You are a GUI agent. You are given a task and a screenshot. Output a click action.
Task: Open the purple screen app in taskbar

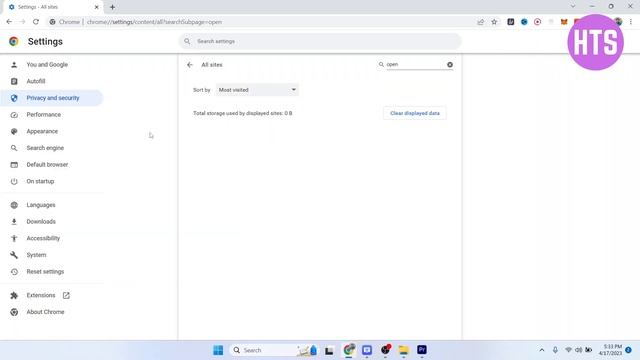point(367,350)
